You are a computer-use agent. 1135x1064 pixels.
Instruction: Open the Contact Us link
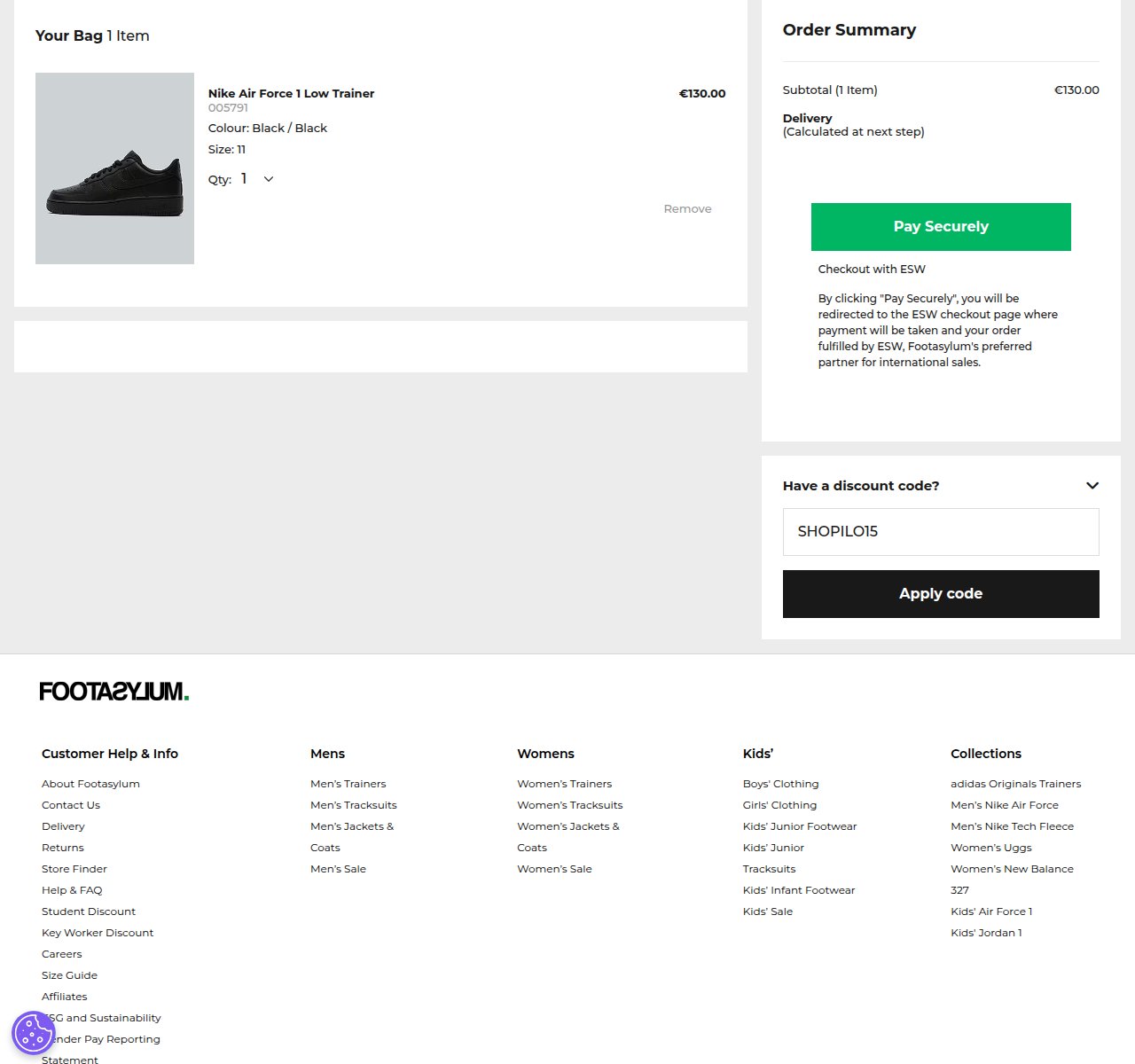[71, 805]
